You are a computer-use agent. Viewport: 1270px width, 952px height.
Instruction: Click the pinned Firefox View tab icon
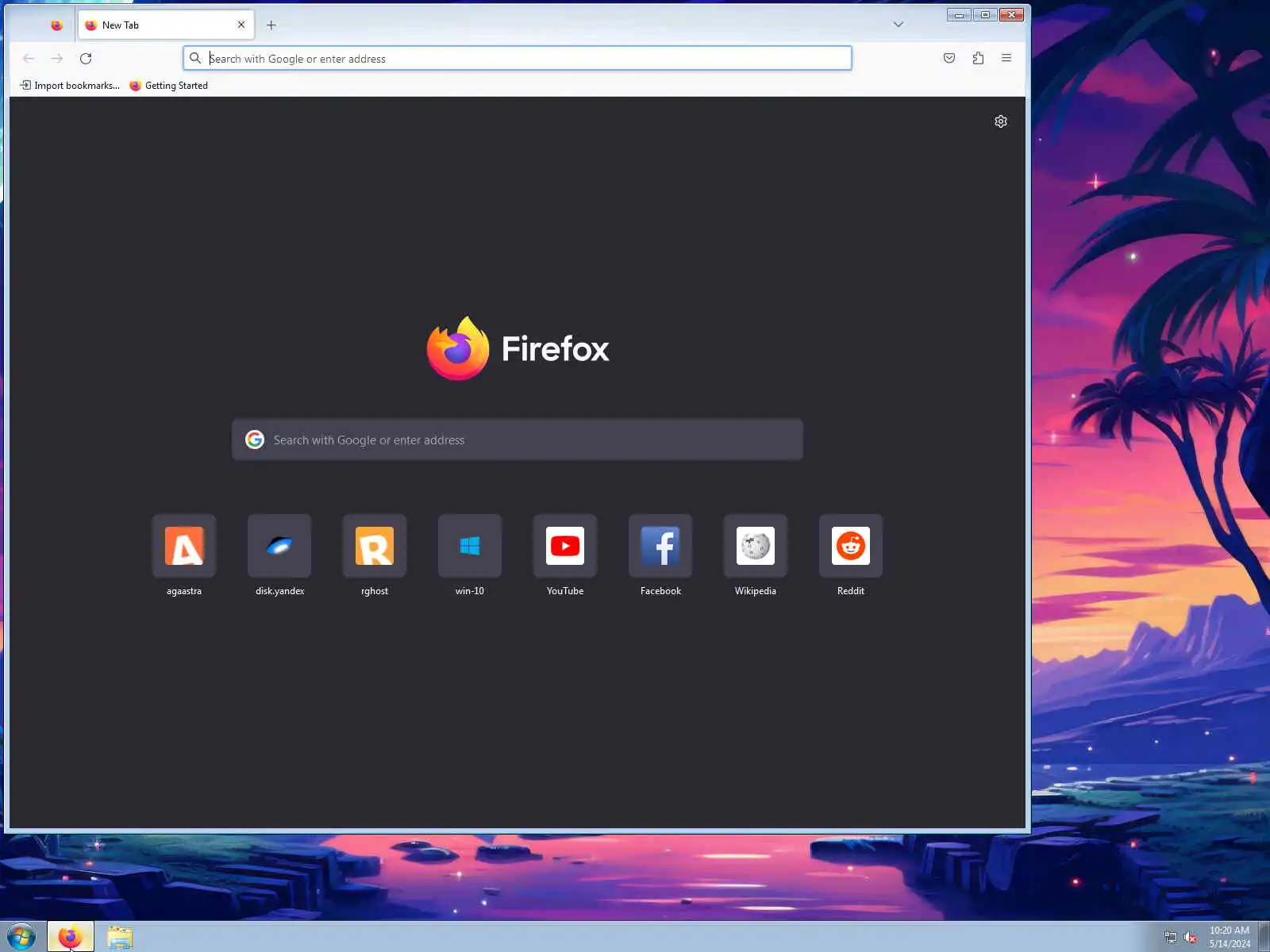coord(56,25)
